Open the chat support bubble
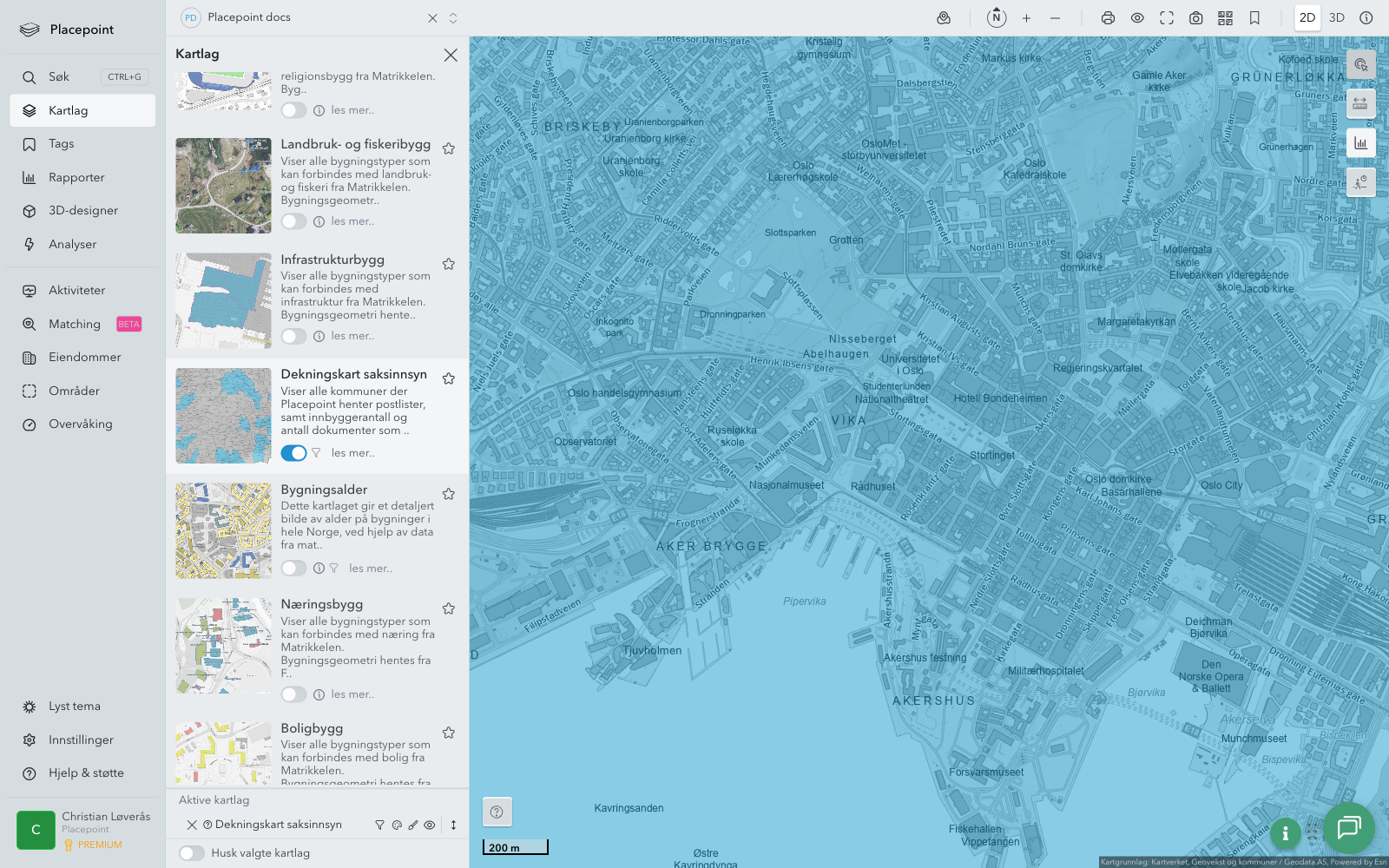Viewport: 1389px width, 868px height. click(1348, 827)
